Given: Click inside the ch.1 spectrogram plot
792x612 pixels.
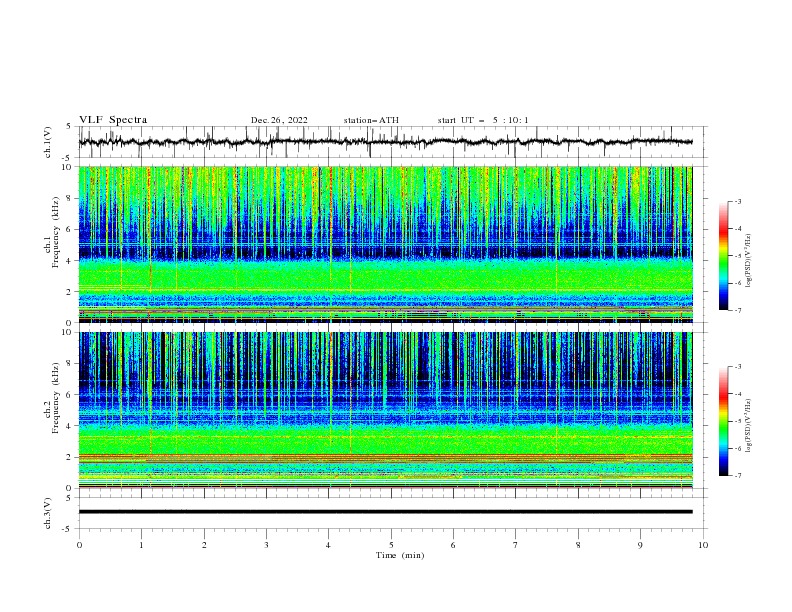Looking at the screenshot, I should [385, 244].
